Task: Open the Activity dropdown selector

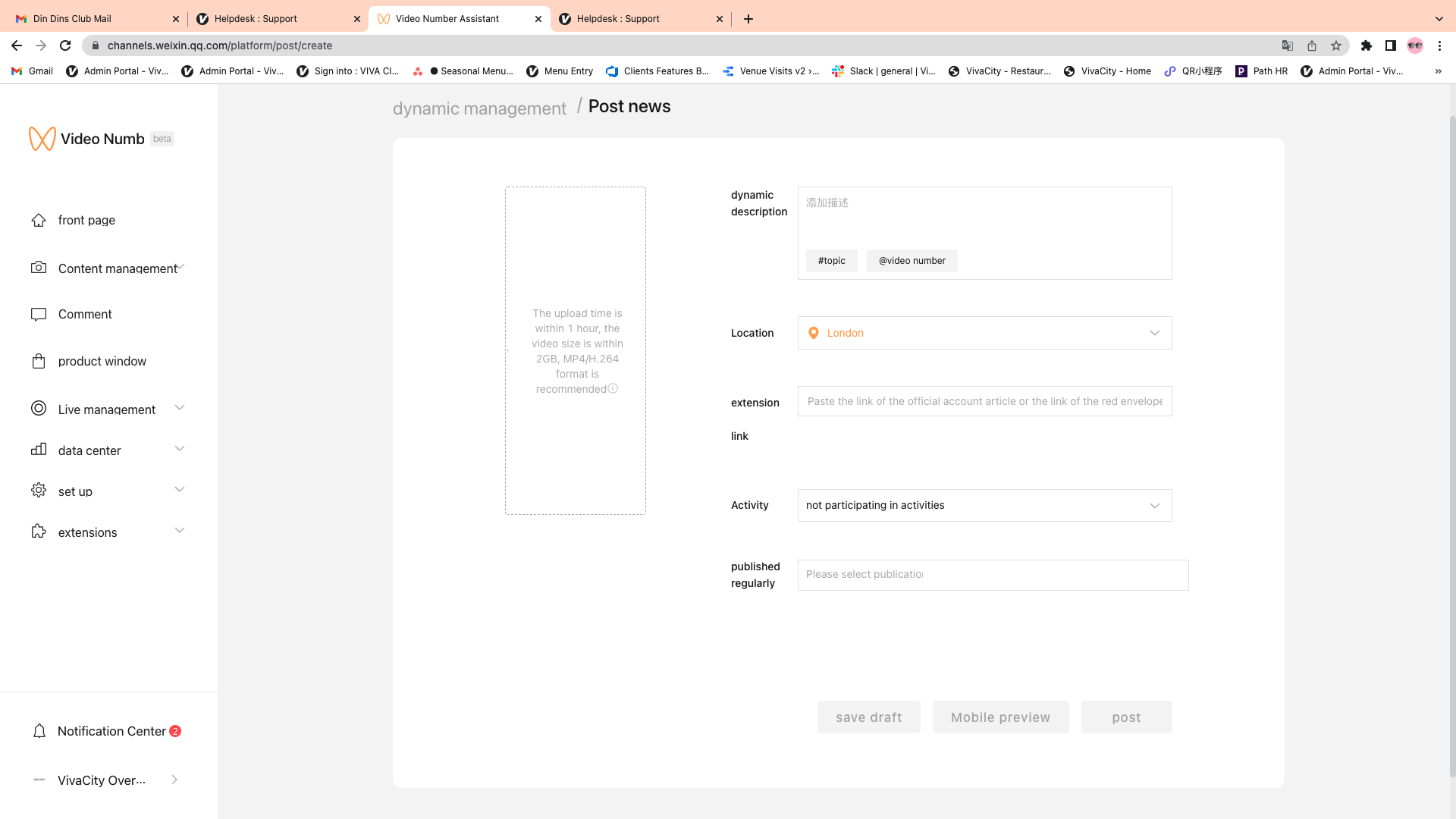Action: [x=984, y=505]
